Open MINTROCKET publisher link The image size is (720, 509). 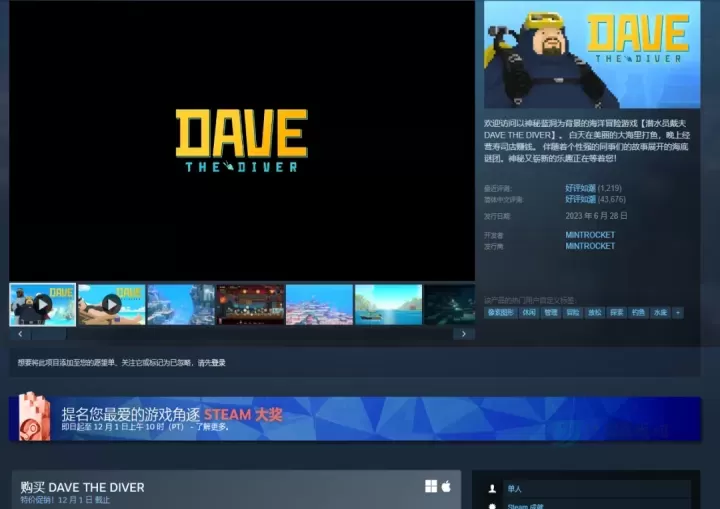pyautogui.click(x=590, y=245)
